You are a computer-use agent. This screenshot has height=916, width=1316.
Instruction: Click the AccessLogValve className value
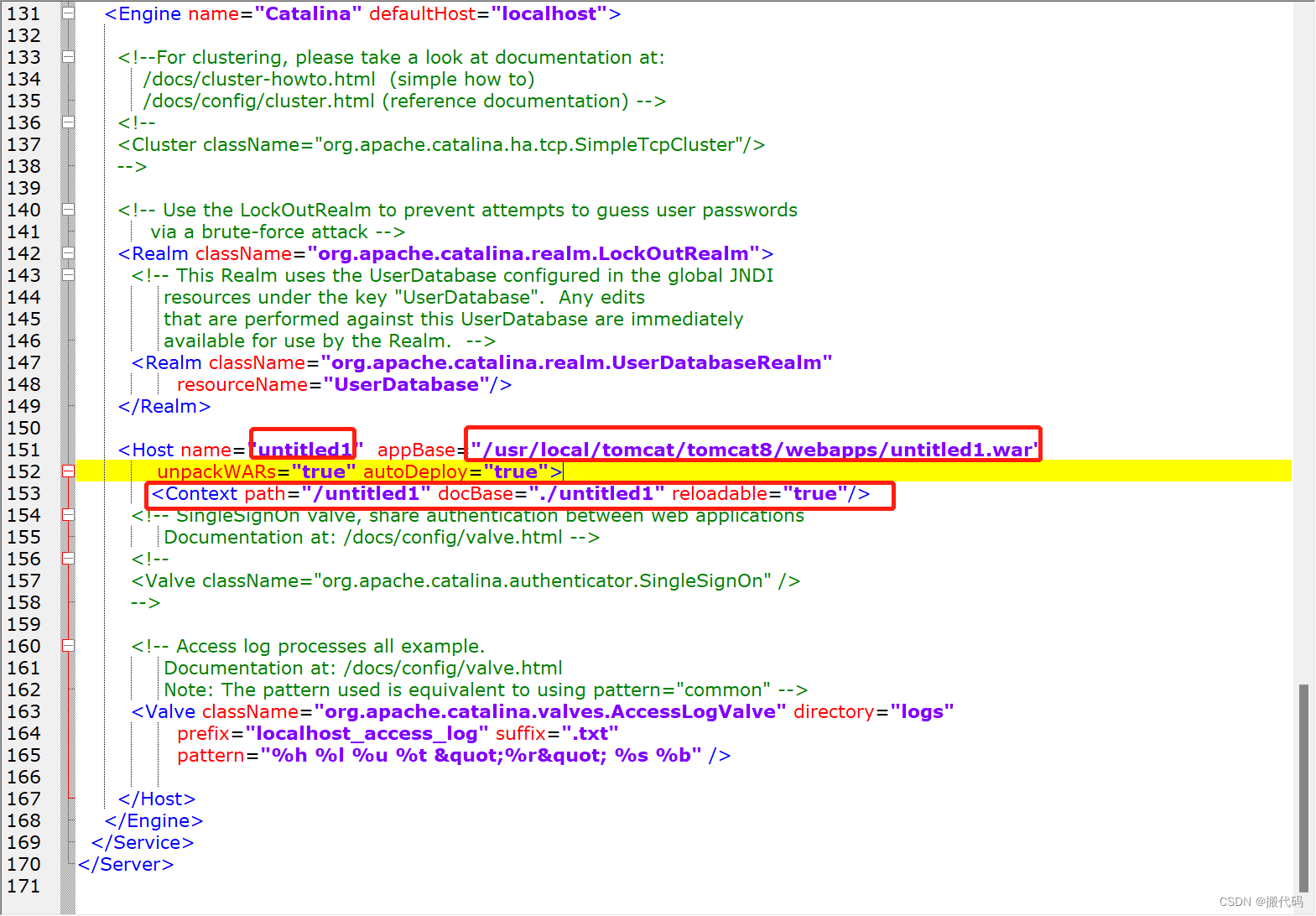pos(549,711)
